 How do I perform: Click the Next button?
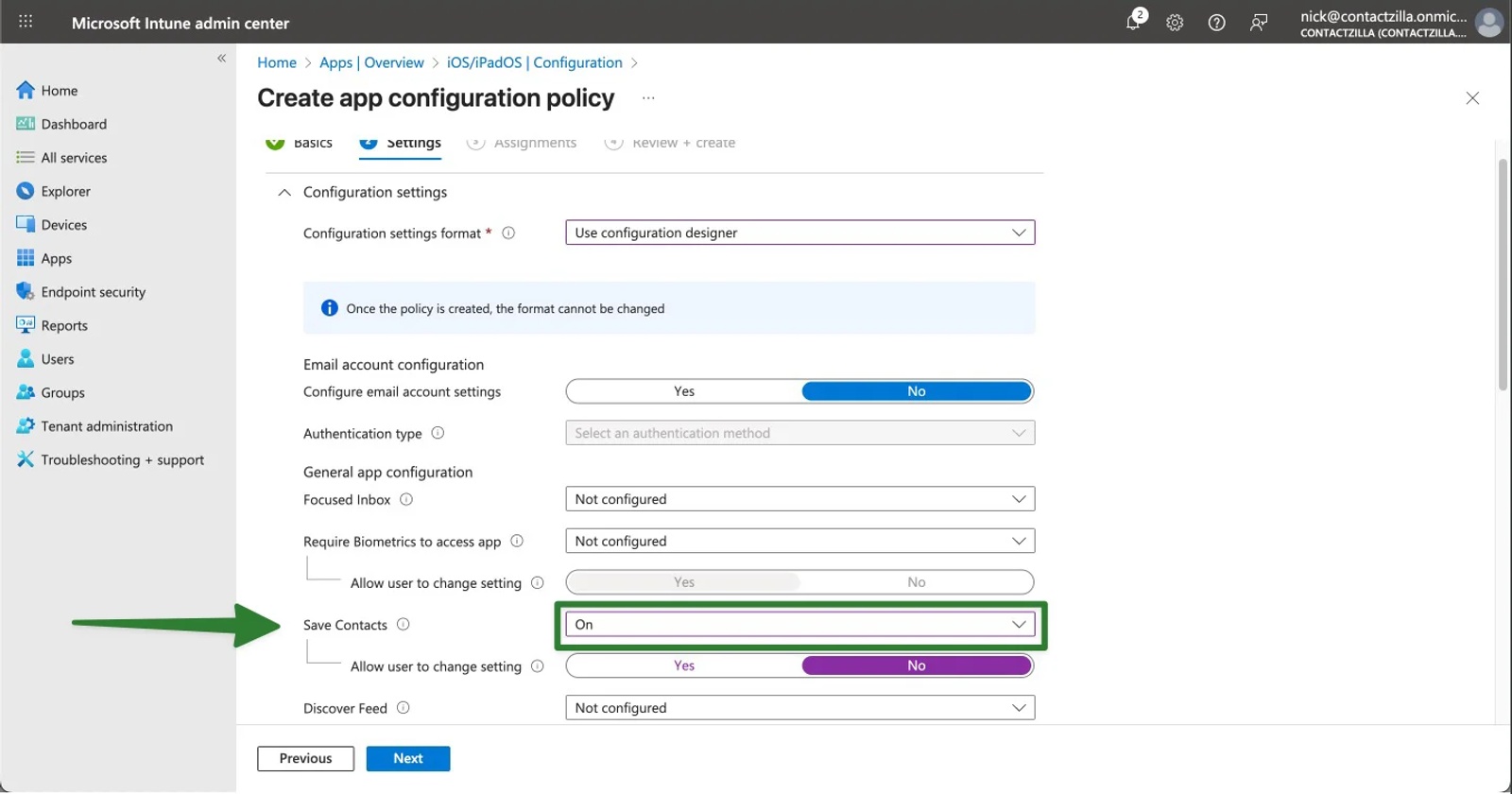408,758
